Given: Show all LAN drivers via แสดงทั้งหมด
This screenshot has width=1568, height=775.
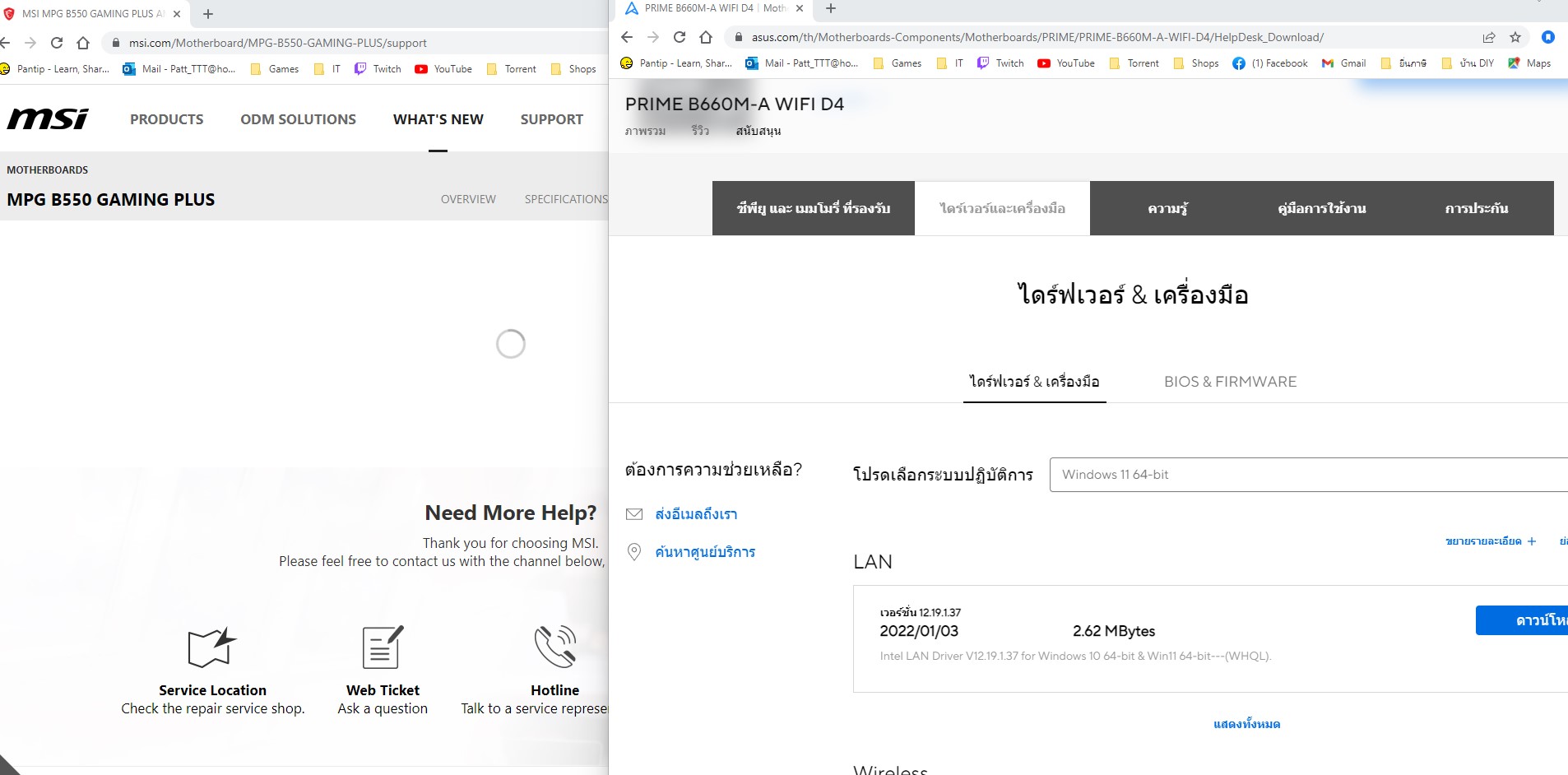Looking at the screenshot, I should tap(1246, 724).
